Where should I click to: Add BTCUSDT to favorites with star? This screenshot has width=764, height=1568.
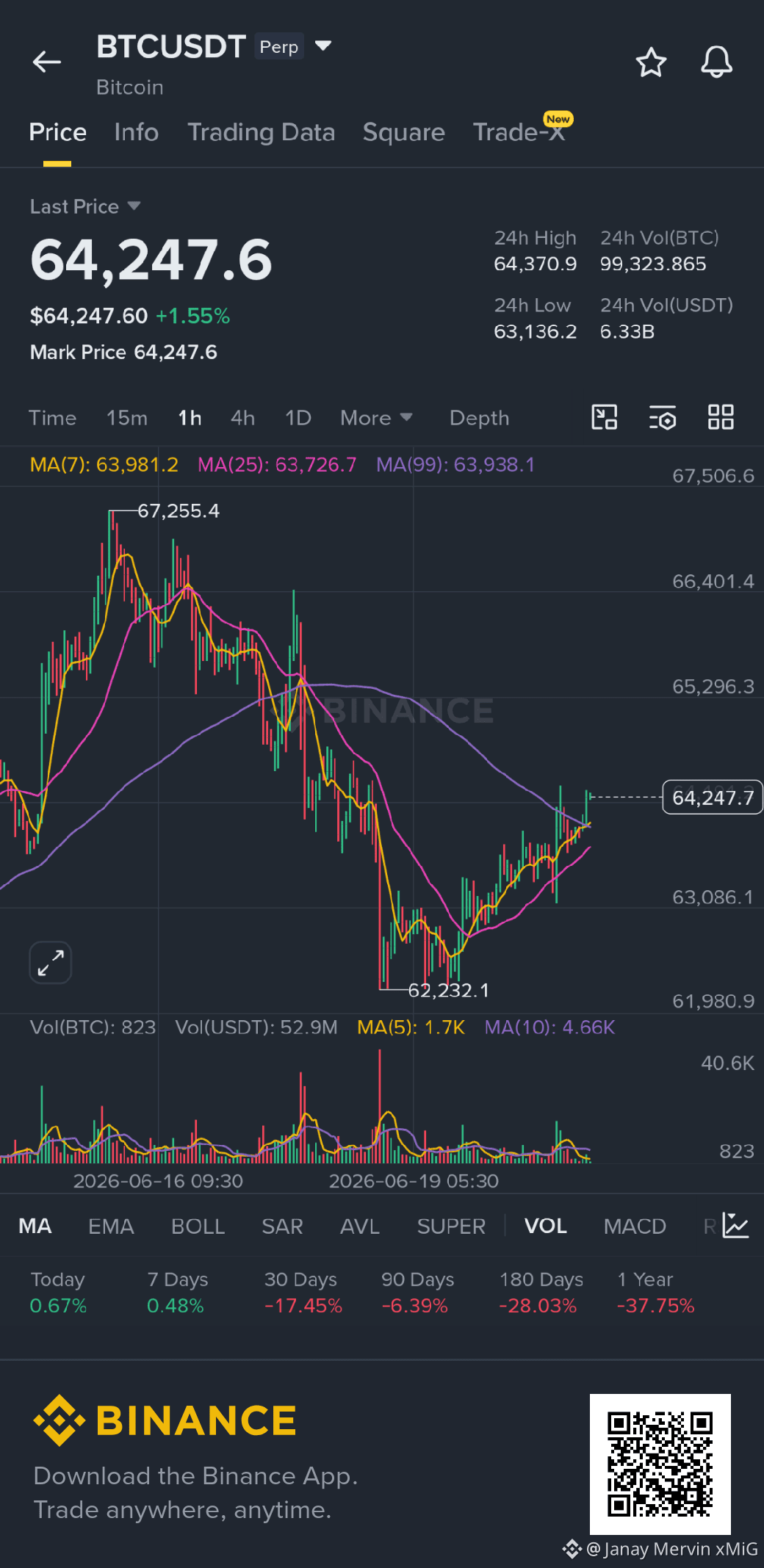(x=651, y=62)
